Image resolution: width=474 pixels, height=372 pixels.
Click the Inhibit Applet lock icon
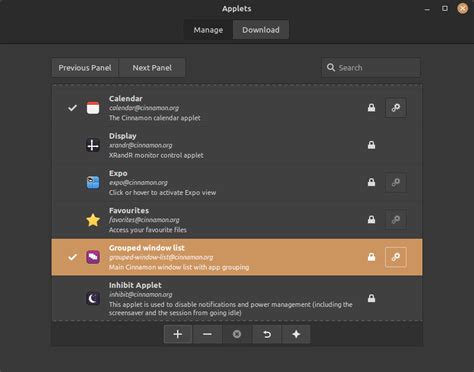(371, 298)
